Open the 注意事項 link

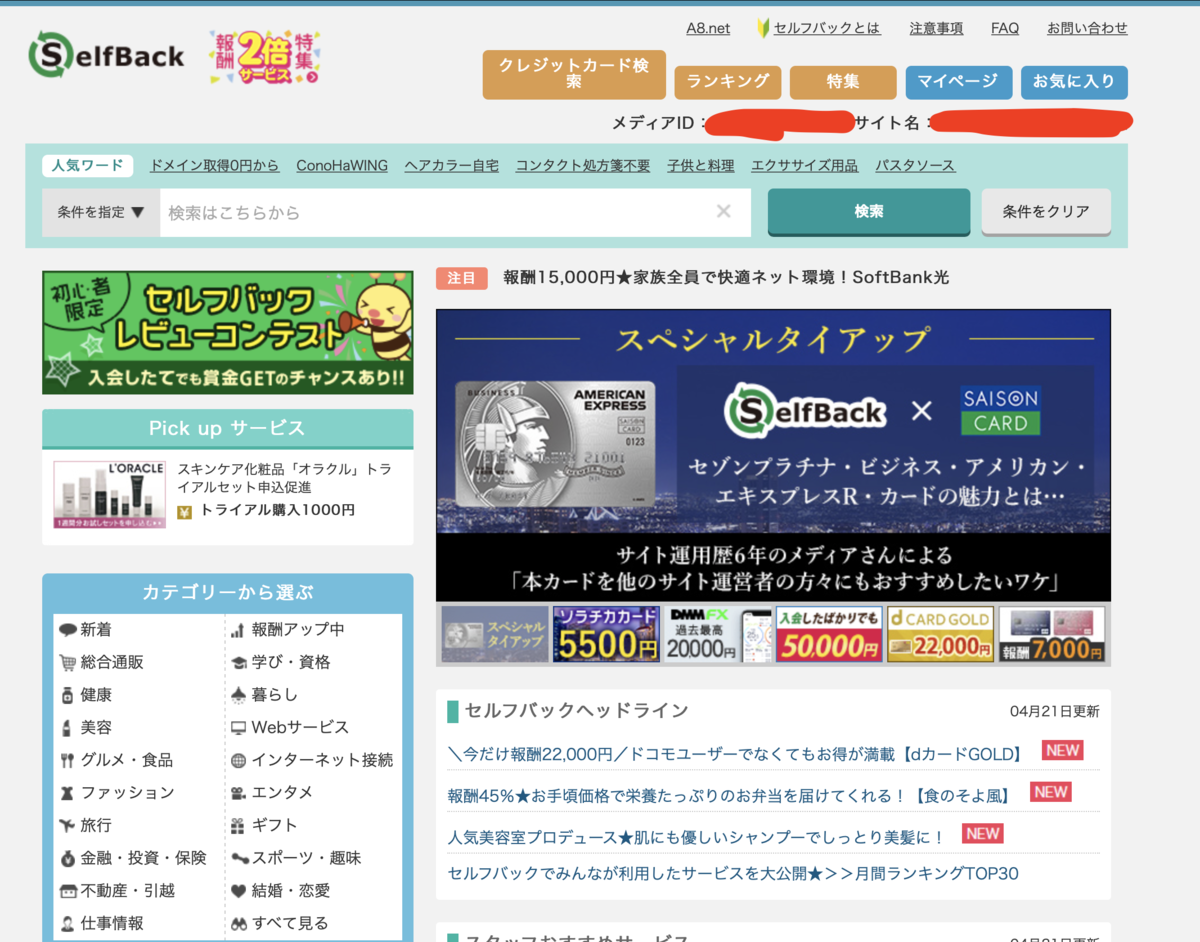(x=936, y=28)
